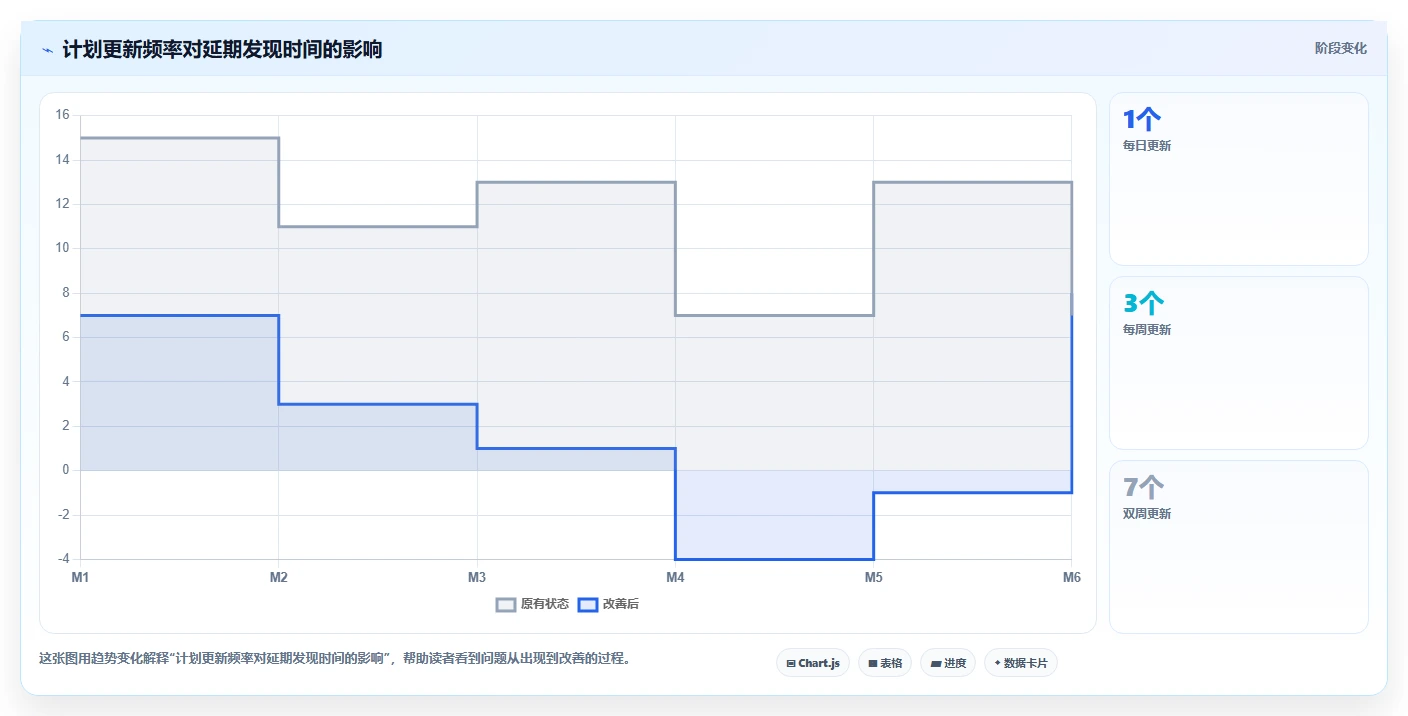Click the M2 axis label
The height and width of the screenshot is (716, 1408).
278,577
